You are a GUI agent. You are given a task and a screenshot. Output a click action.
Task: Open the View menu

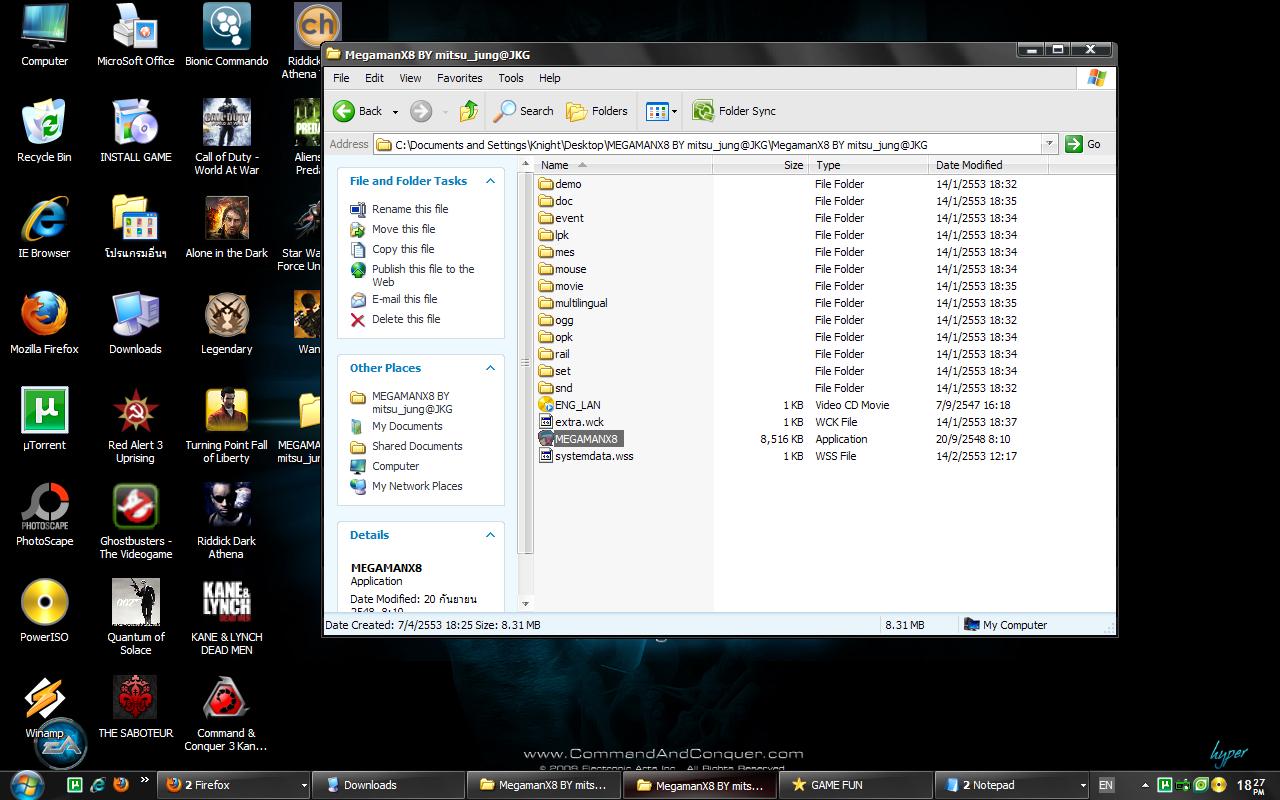point(410,78)
